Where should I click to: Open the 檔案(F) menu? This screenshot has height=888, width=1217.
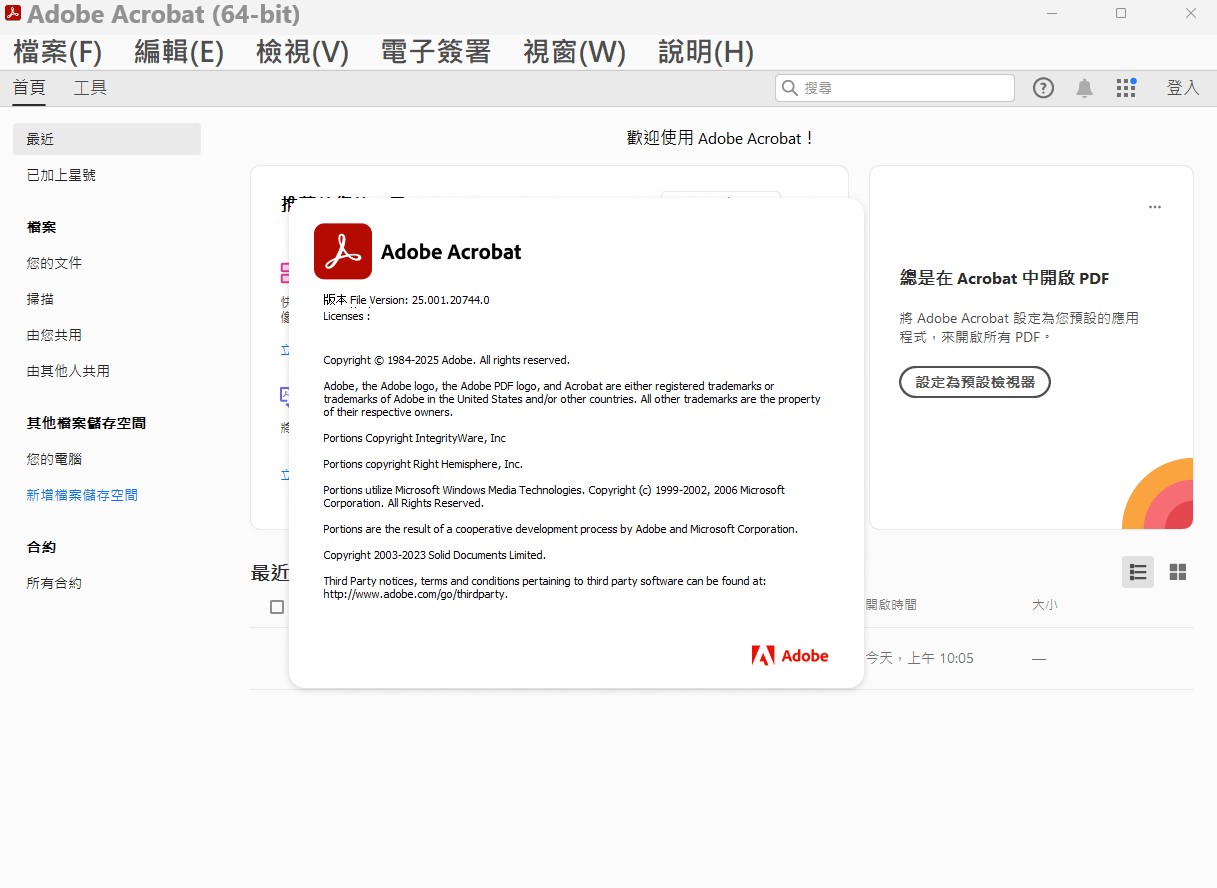(x=58, y=52)
